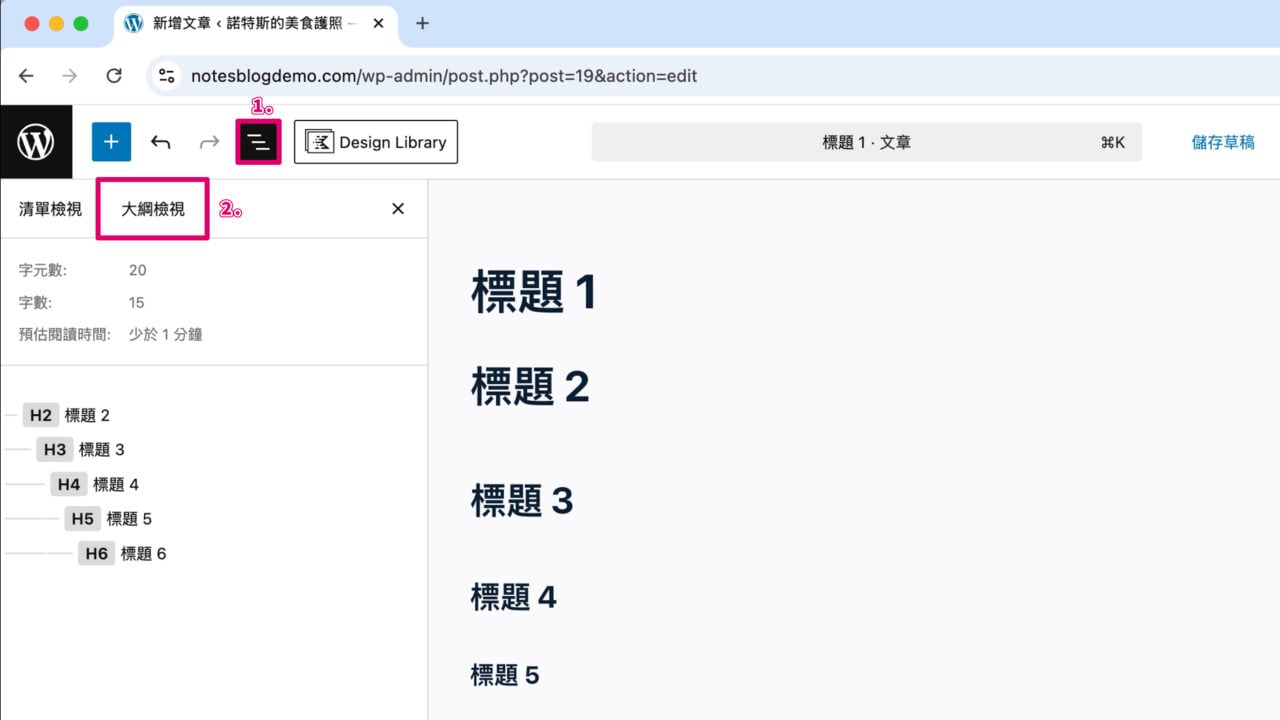Select the 標題 1 heading in the editor
The height and width of the screenshot is (720, 1280).
click(533, 291)
